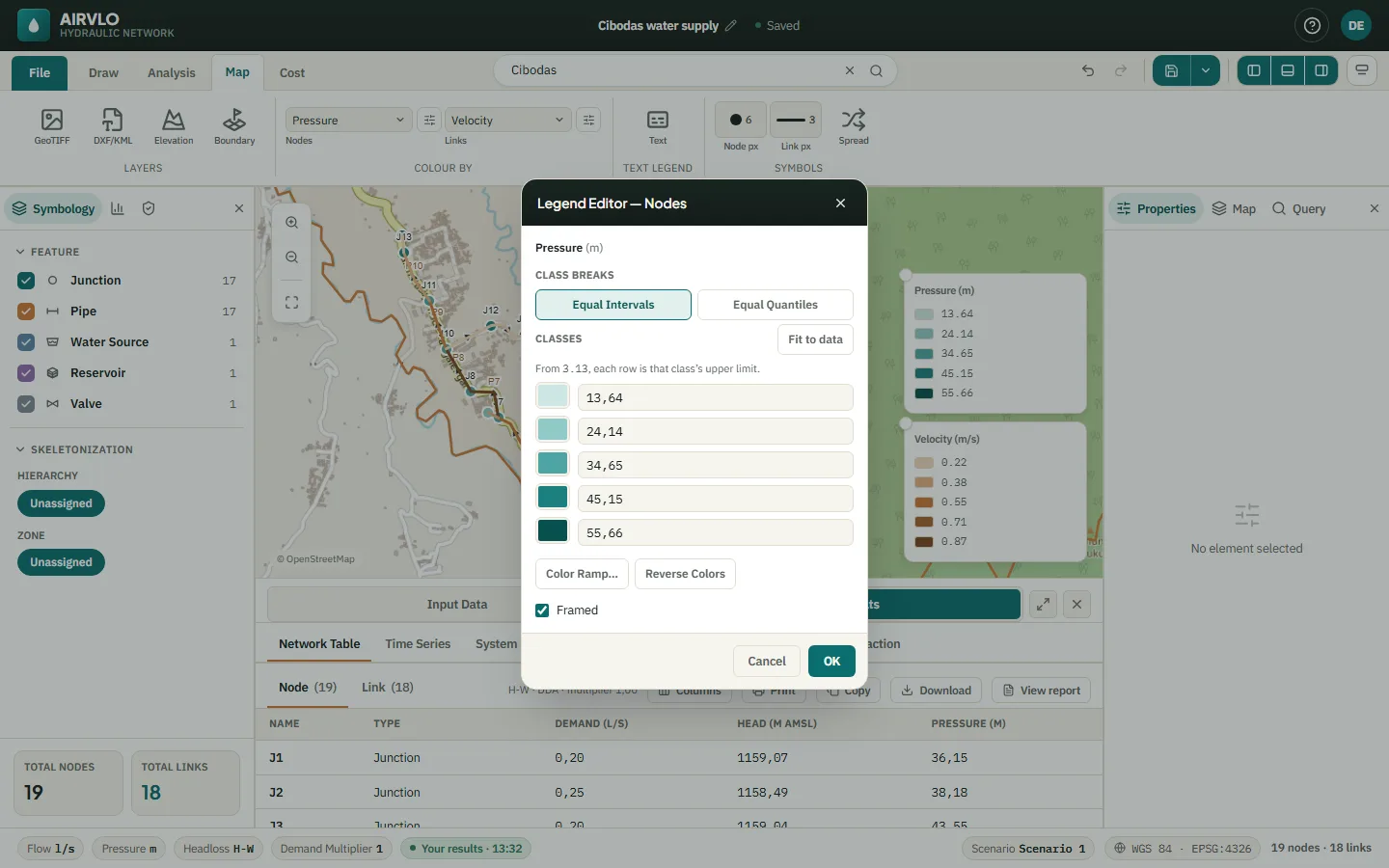The image size is (1389, 868).
Task: Select the Elevation layer tool
Action: 174,126
